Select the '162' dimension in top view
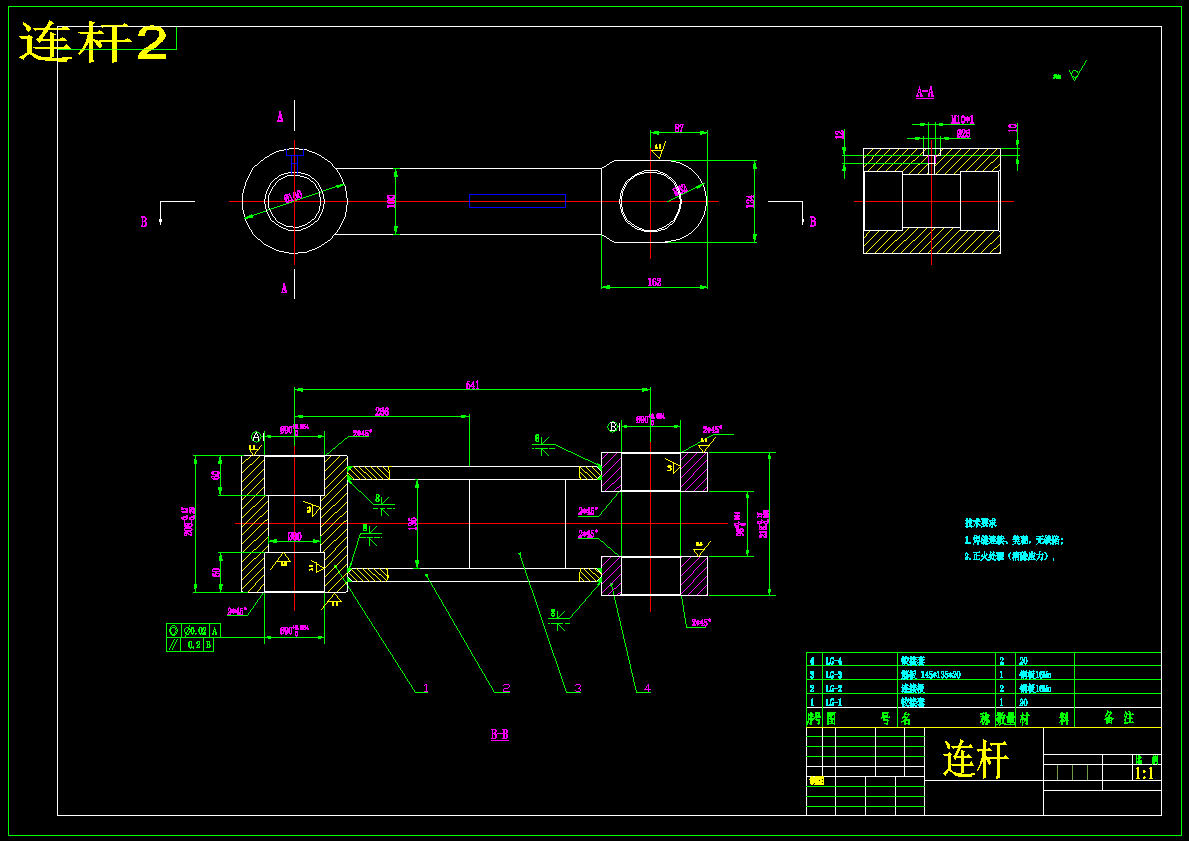 click(x=654, y=282)
